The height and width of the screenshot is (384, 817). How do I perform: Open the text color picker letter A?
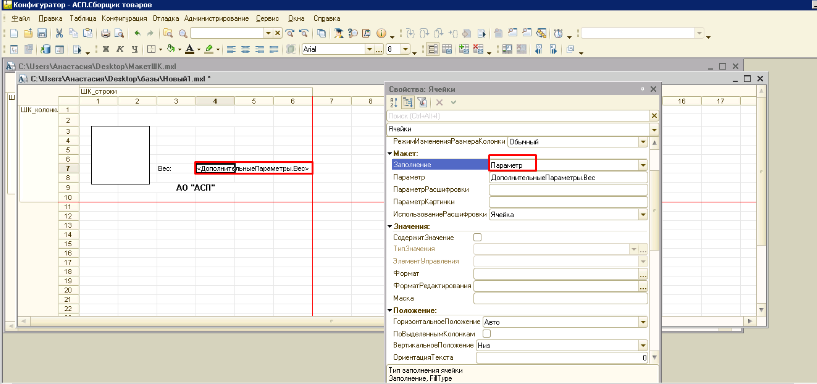click(189, 49)
